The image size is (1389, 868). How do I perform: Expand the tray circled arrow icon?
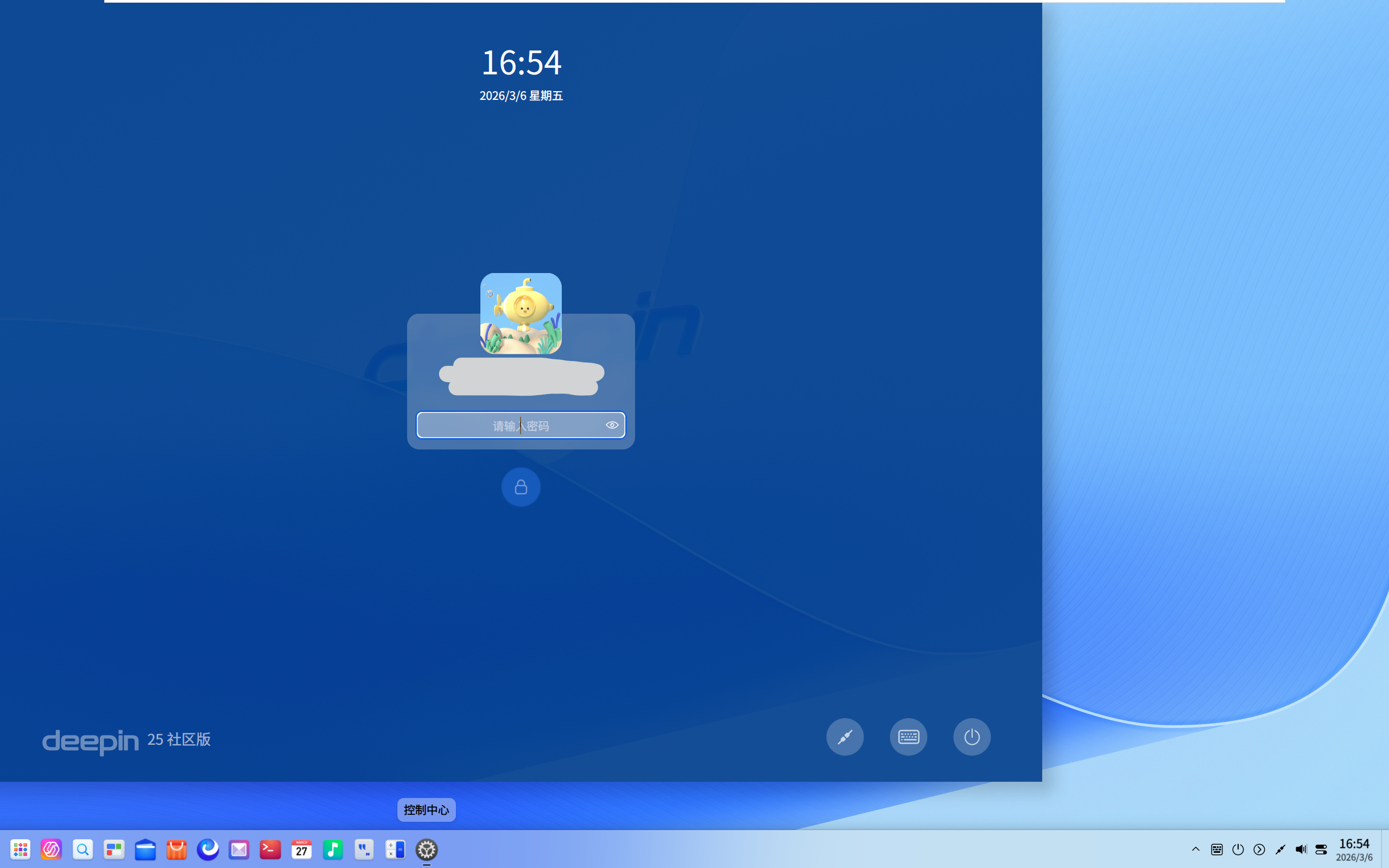point(1259,849)
